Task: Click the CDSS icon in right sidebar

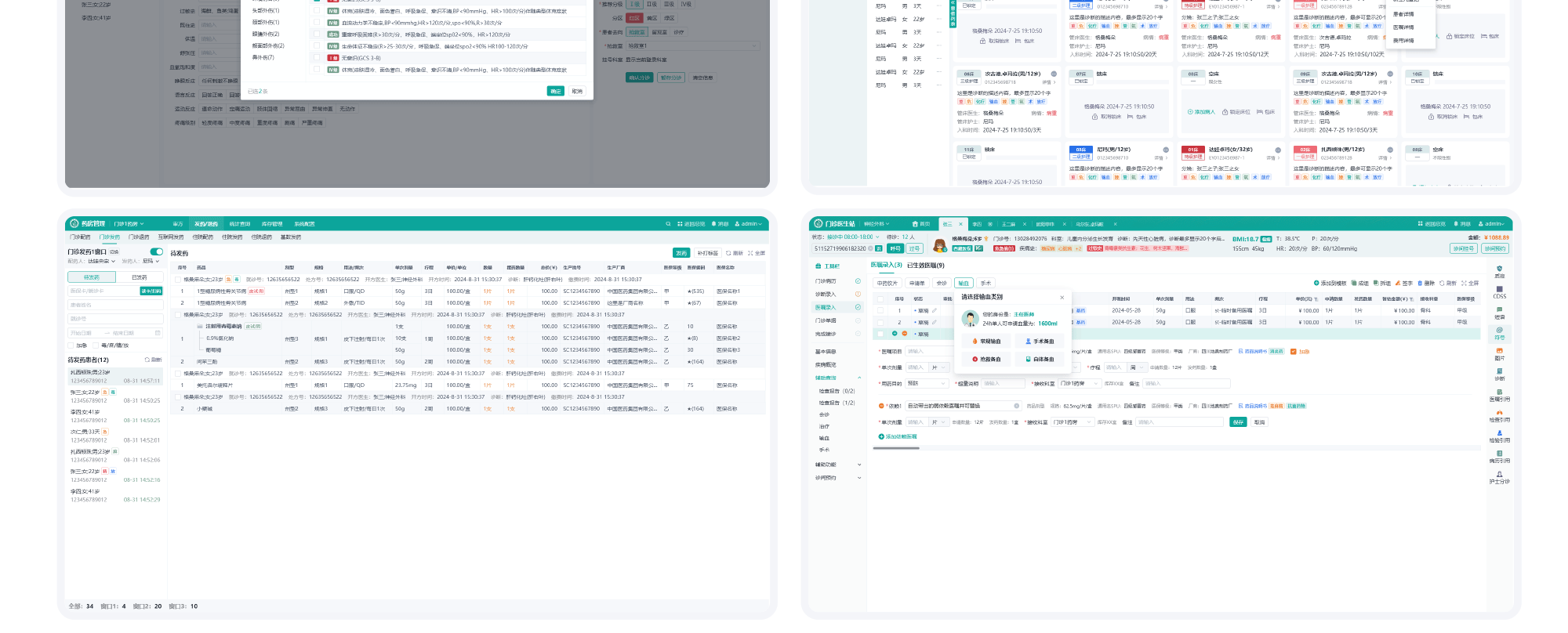Action: (x=1499, y=291)
